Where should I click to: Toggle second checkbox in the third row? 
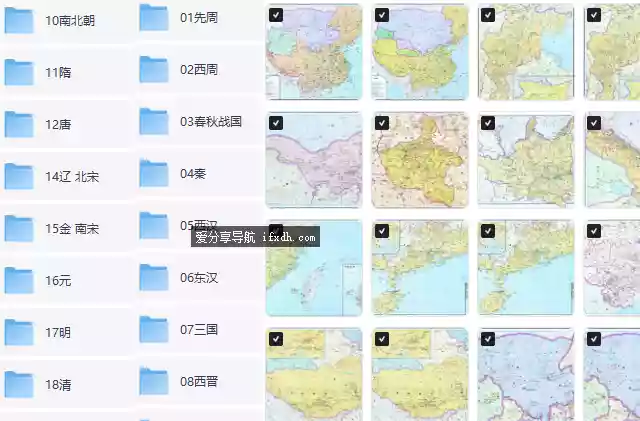pos(382,231)
